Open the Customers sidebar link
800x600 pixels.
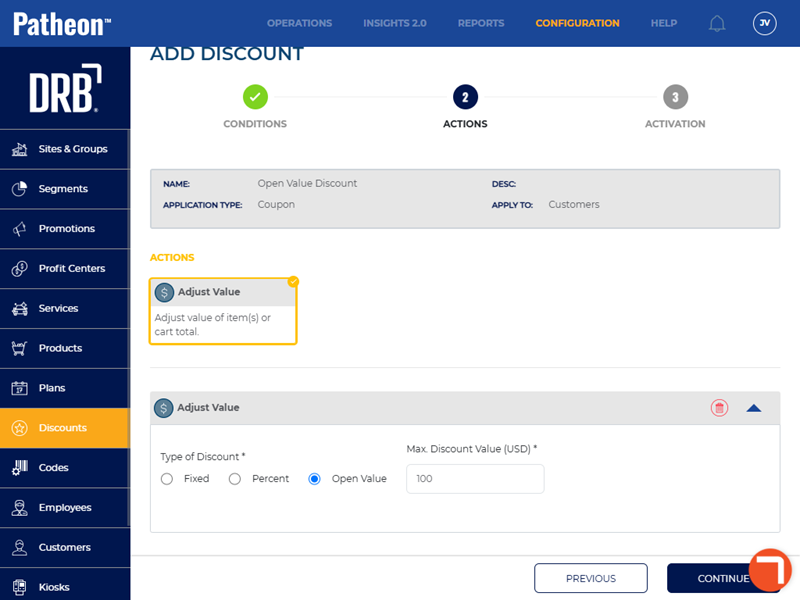tap(65, 547)
